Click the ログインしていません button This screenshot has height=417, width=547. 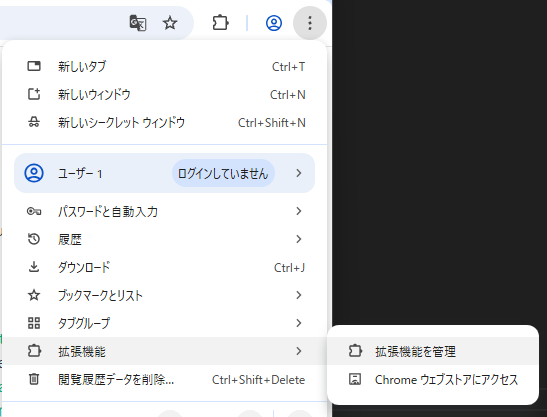pyautogui.click(x=223, y=173)
